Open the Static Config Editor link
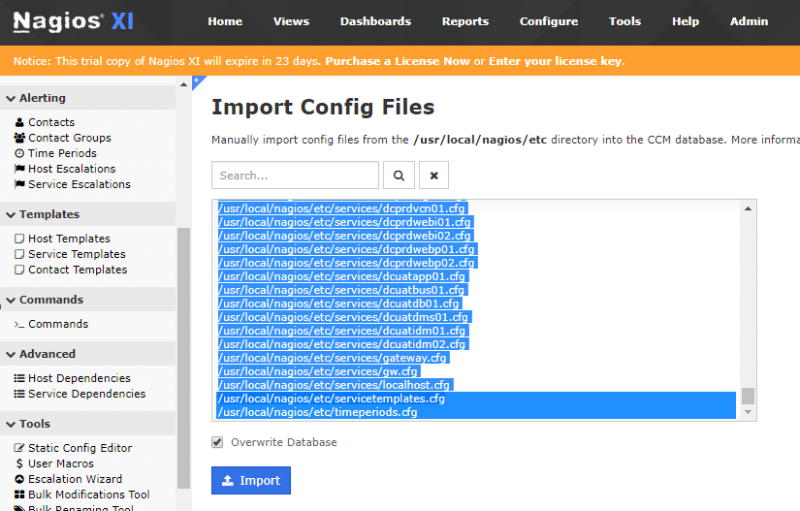Image resolution: width=800 pixels, height=511 pixels. pyautogui.click(x=80, y=448)
